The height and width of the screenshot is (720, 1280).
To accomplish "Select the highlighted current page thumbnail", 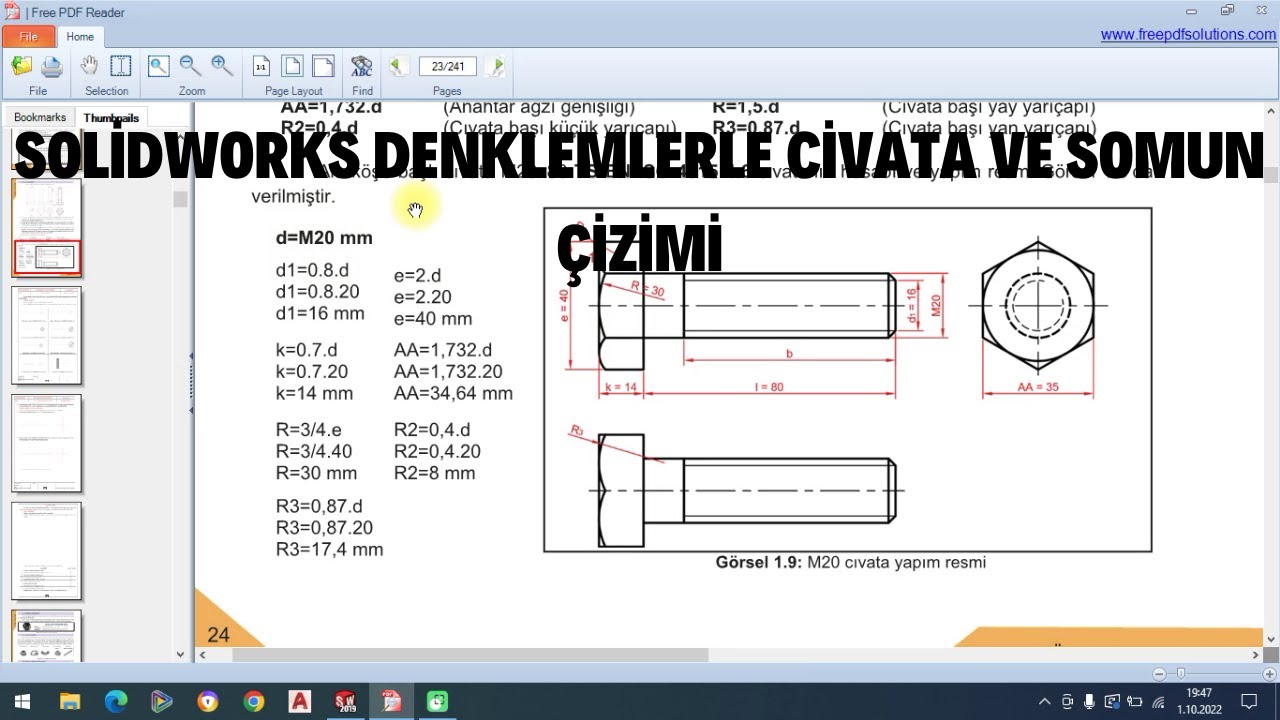I will (x=46, y=228).
